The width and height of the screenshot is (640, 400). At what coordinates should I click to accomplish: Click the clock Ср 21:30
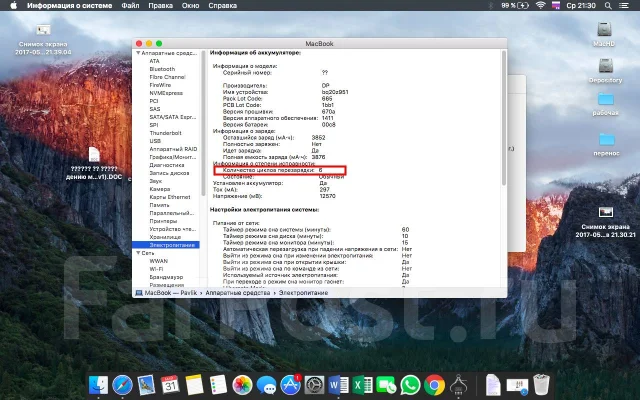(x=581, y=5)
